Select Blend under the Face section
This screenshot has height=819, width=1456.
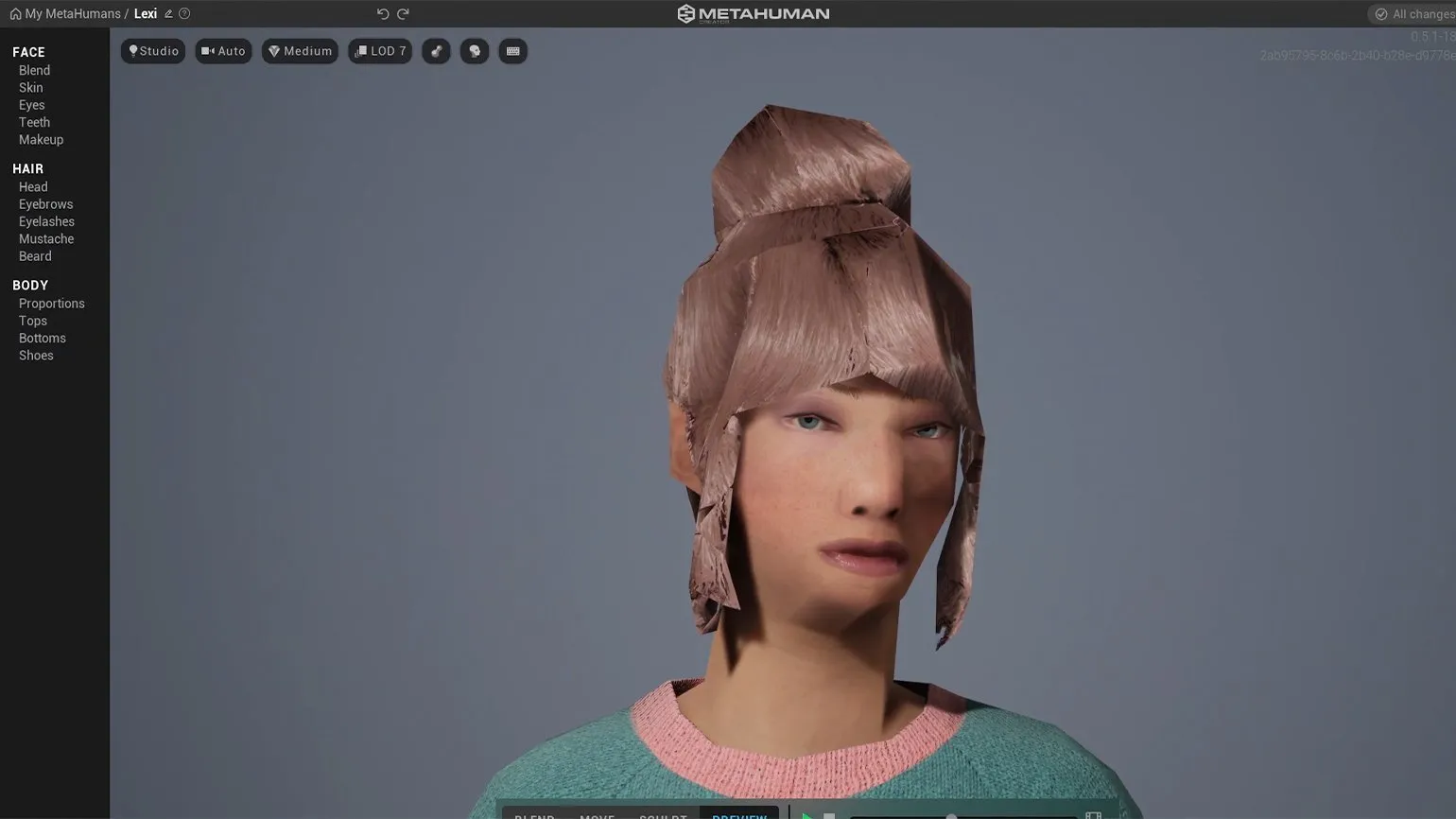34,70
